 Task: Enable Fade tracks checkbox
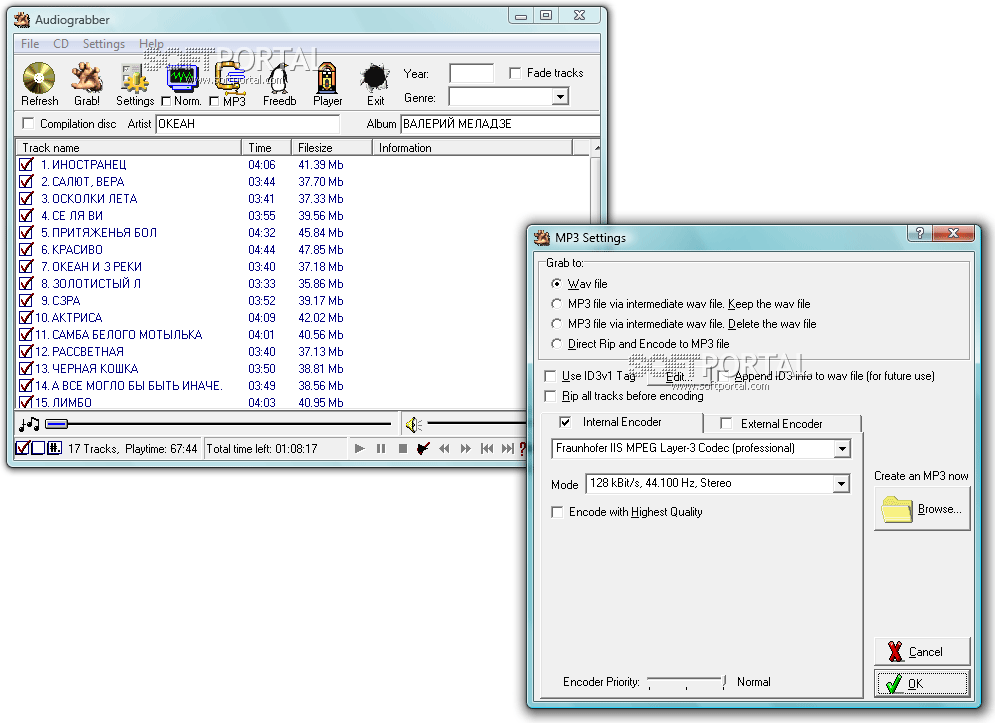pos(515,73)
